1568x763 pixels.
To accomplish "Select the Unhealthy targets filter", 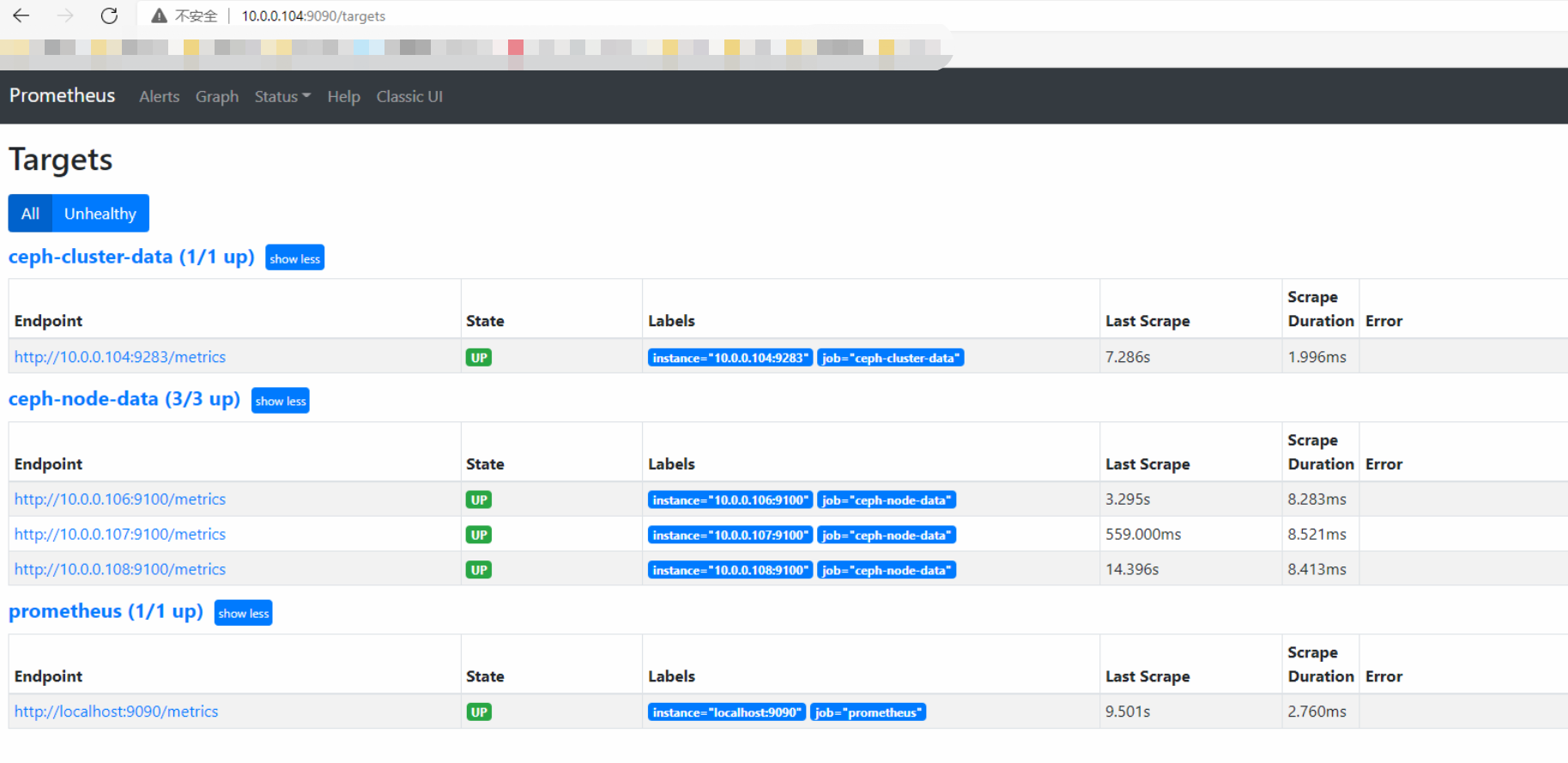I will point(100,213).
